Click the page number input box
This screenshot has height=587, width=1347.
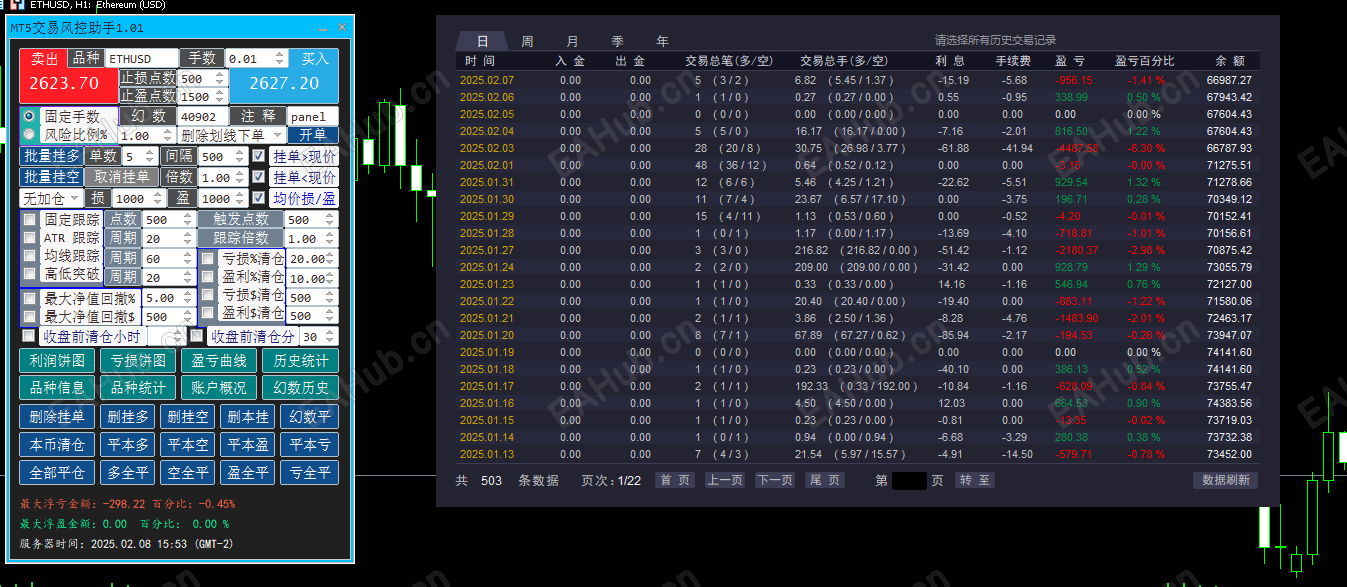(x=909, y=480)
